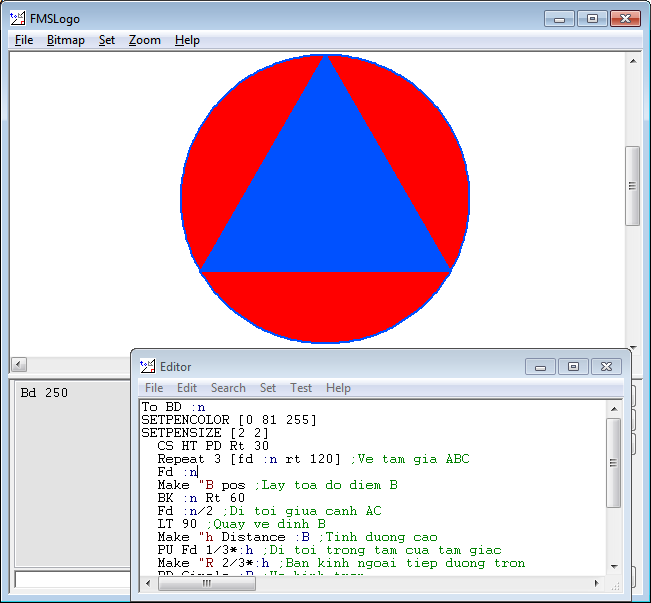651x603 pixels.
Task: Click the canvas vertical scrollbar down arrow
Action: 633,347
